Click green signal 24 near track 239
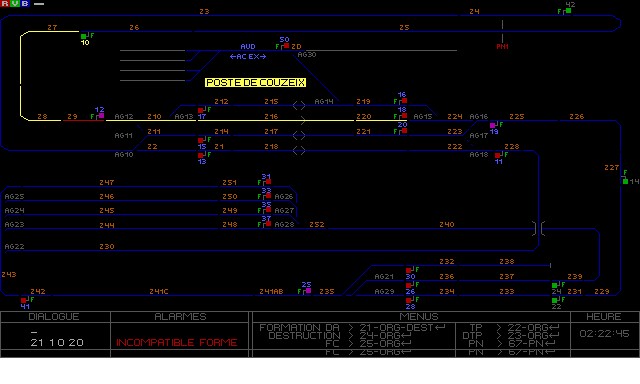 click(x=554, y=285)
